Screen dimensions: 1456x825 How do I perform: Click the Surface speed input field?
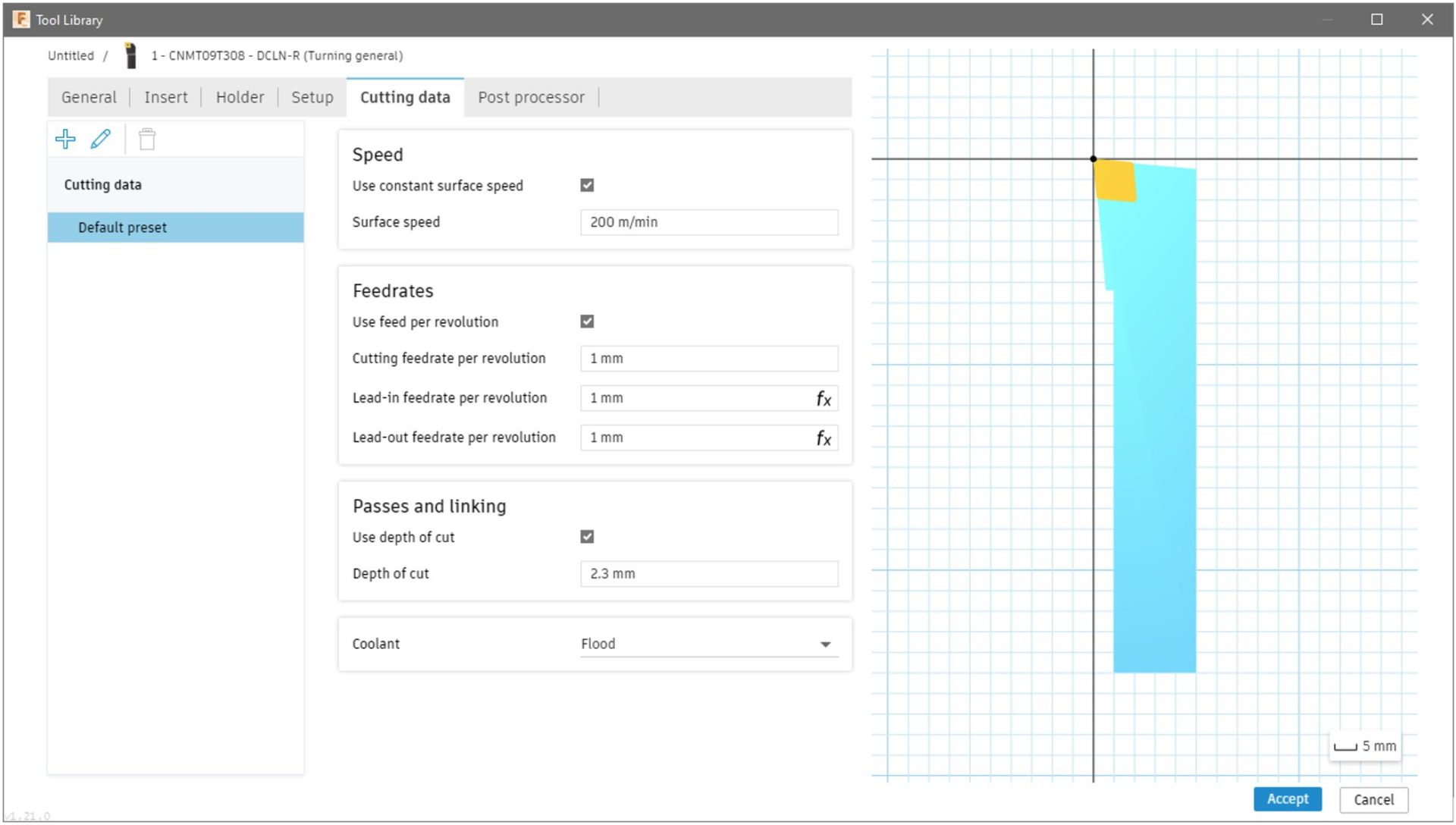click(708, 222)
